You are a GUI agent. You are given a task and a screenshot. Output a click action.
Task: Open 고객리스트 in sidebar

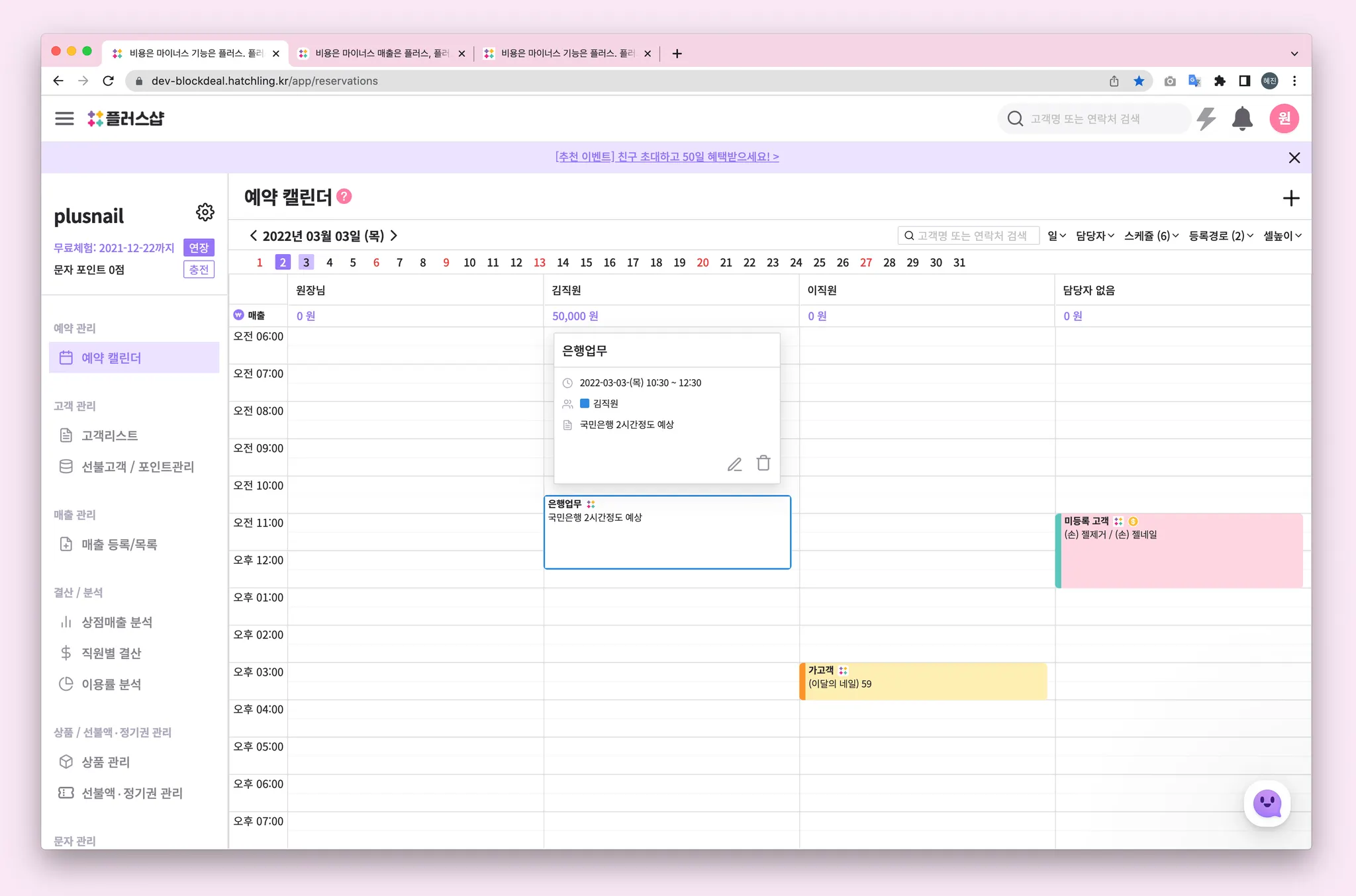[109, 435]
